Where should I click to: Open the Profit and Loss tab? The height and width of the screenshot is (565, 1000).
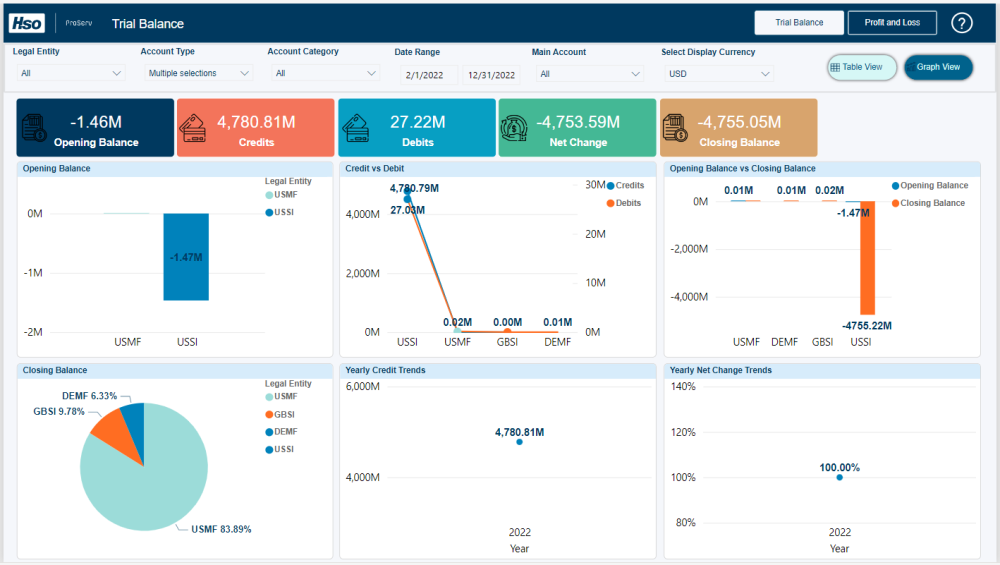tap(892, 22)
